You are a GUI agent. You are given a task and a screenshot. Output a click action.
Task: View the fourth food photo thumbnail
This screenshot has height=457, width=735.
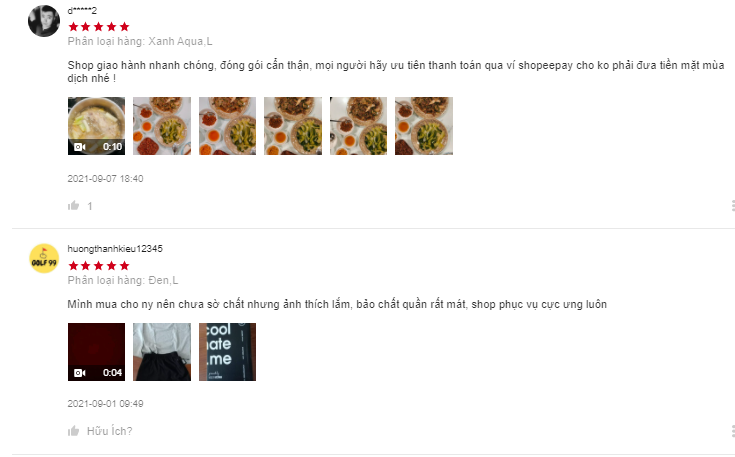pos(293,126)
